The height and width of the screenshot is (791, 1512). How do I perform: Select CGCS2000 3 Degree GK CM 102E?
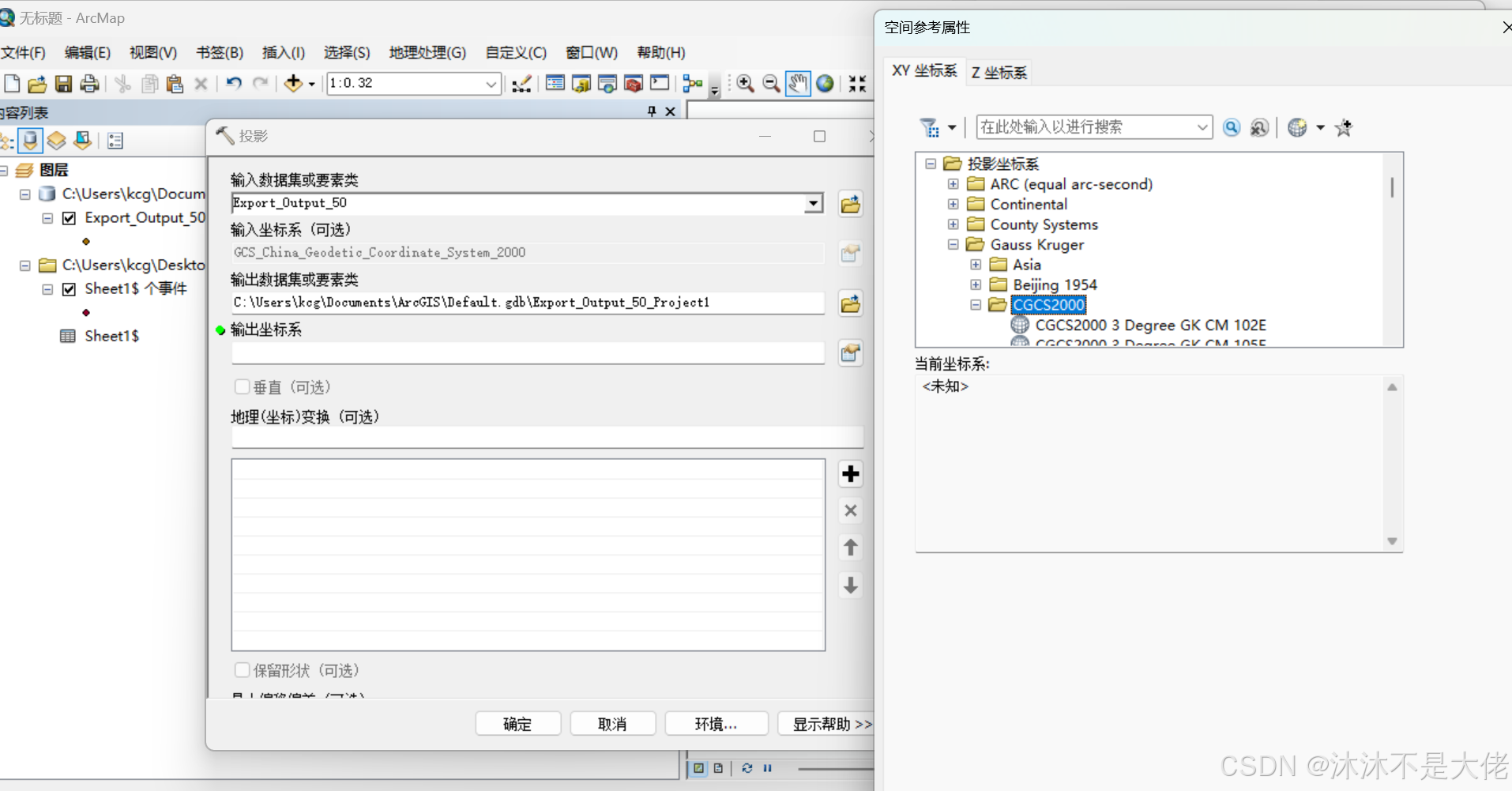click(1150, 325)
